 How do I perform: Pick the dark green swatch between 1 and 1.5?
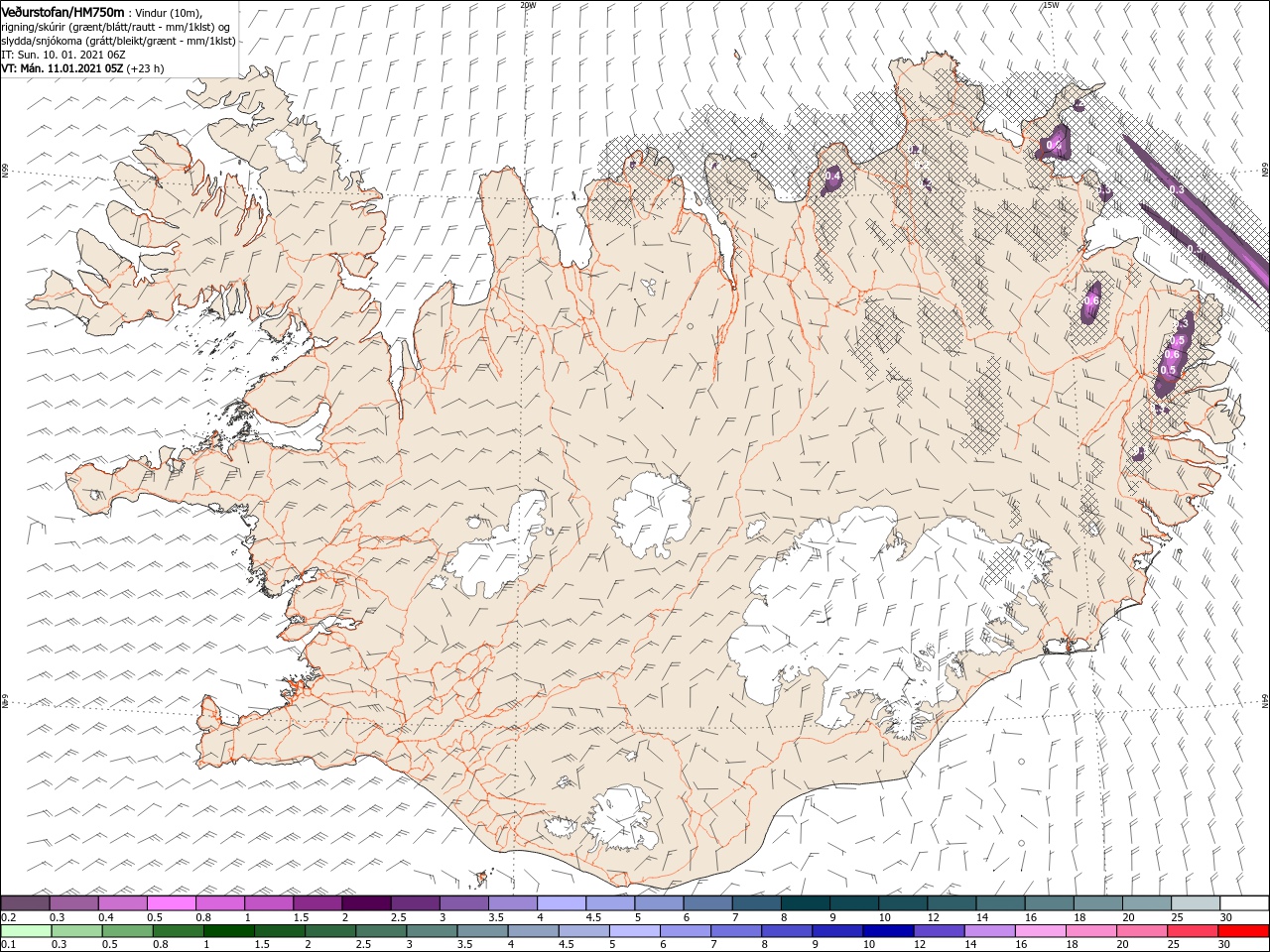pos(229,931)
